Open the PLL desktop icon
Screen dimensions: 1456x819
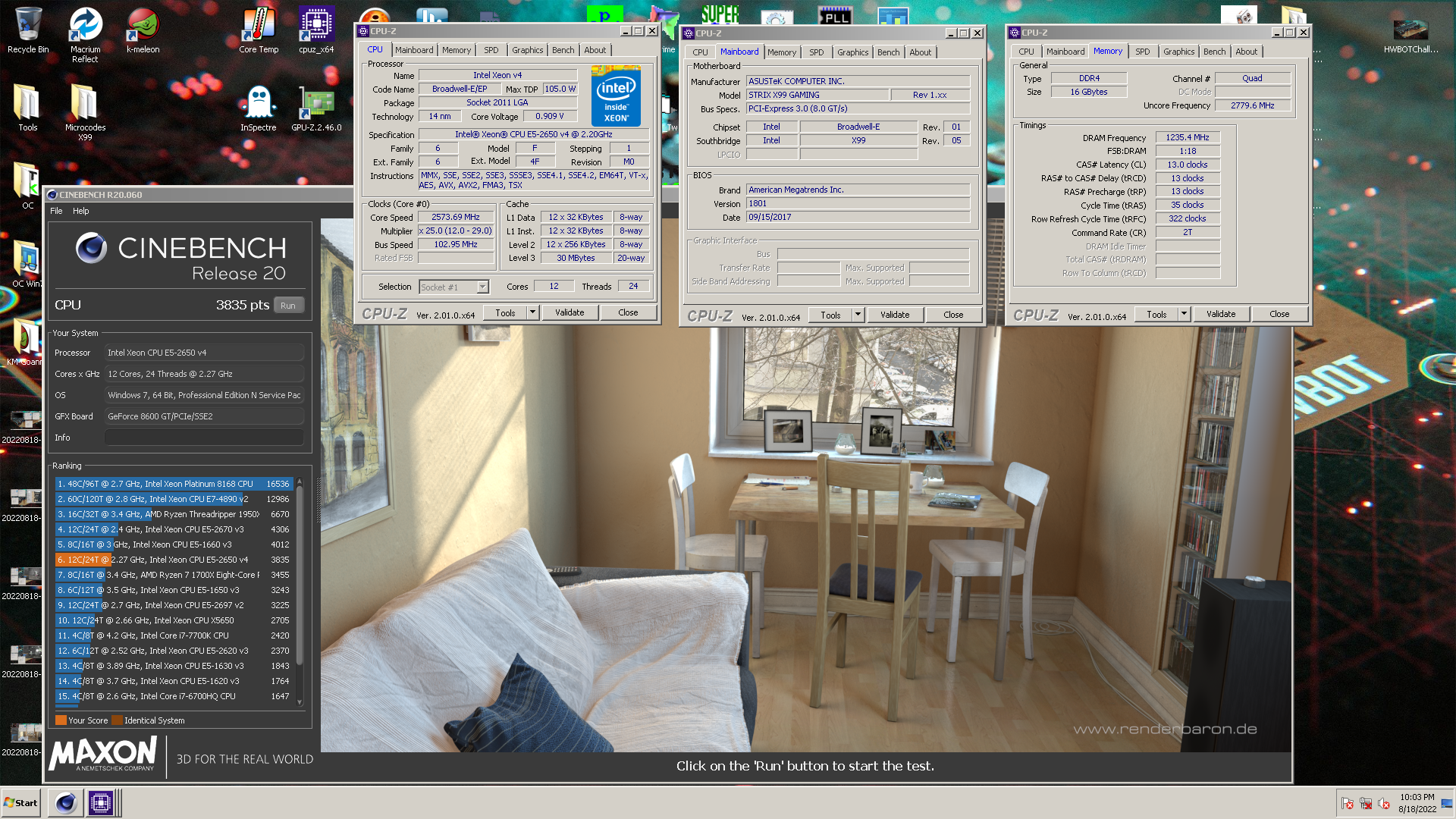[834, 15]
